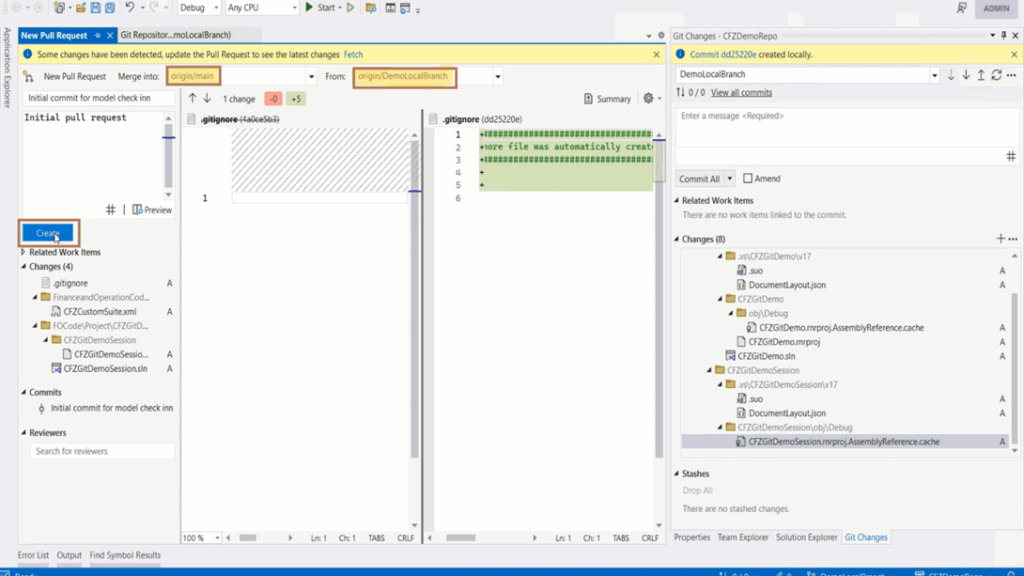The width and height of the screenshot is (1024, 576).
Task: Click the Summary button
Action: [x=607, y=99]
